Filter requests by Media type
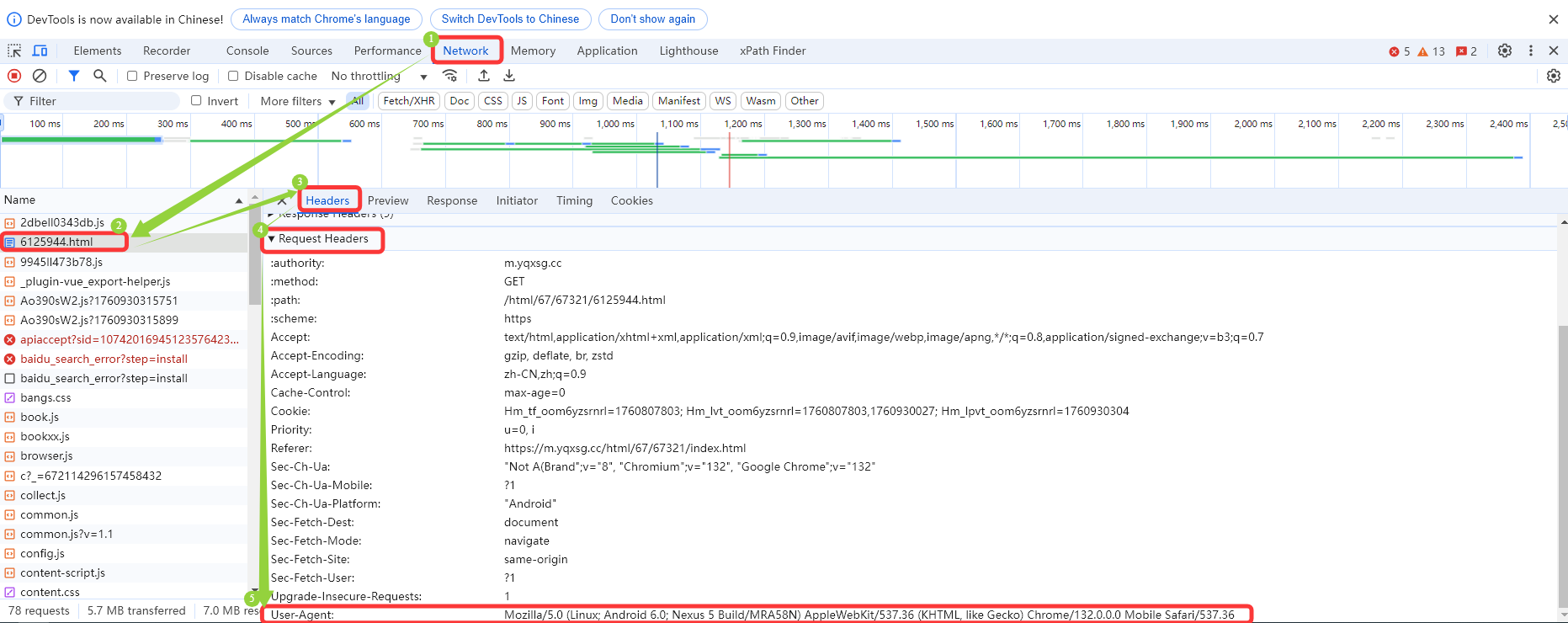 [628, 101]
